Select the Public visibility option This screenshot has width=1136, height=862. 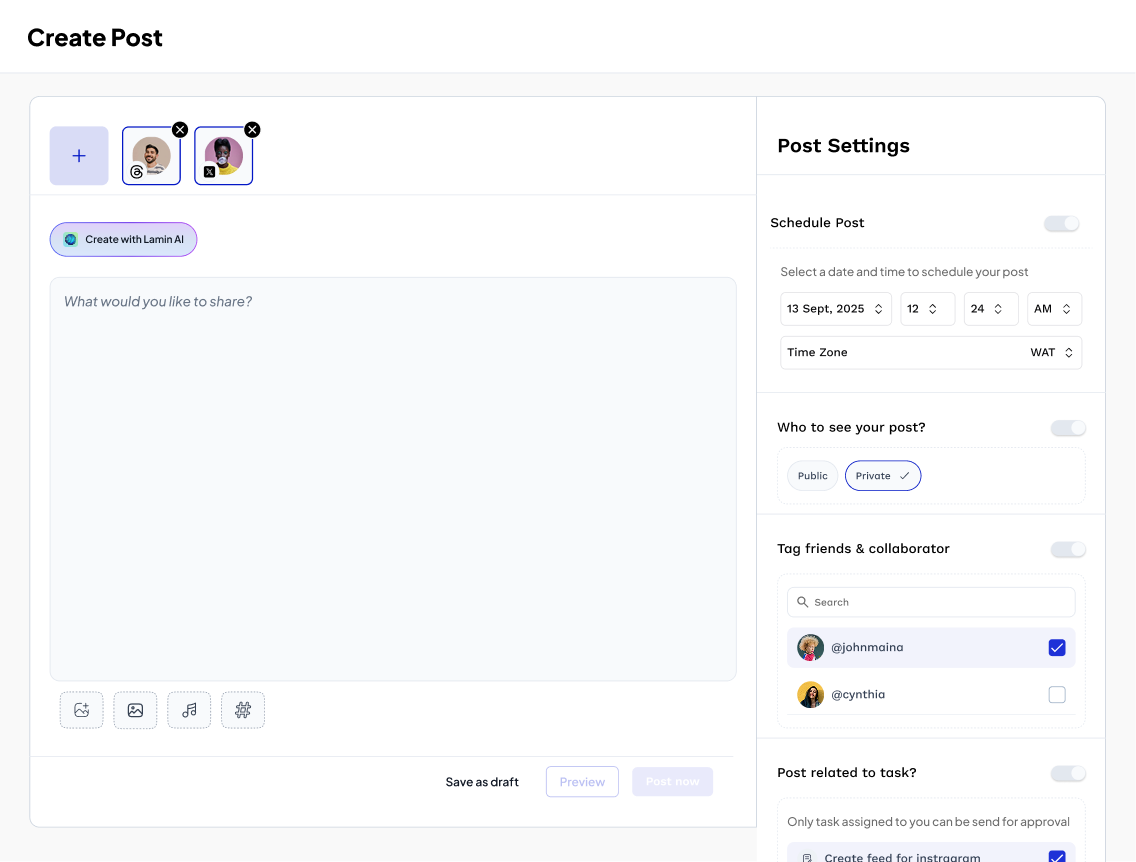[x=812, y=475]
